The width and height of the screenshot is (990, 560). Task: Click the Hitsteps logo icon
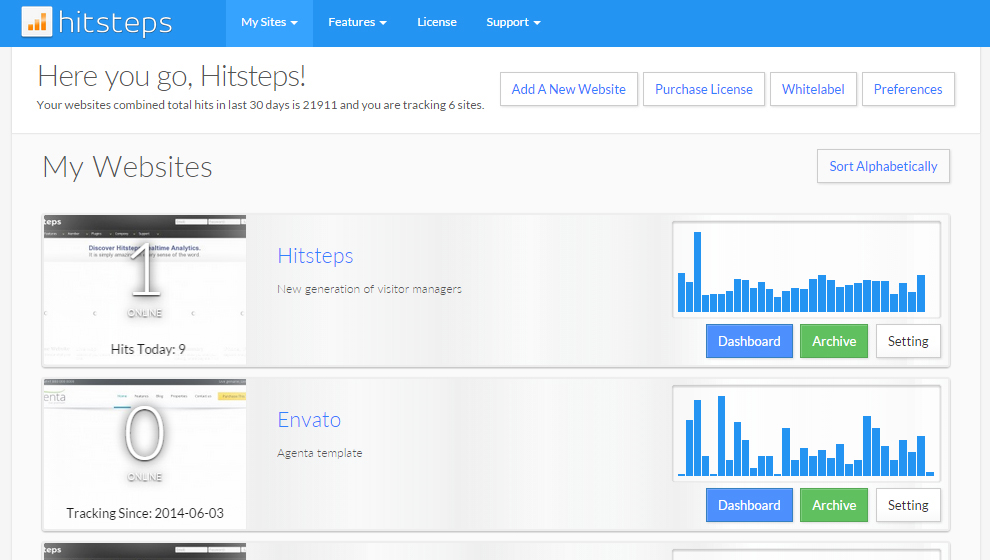click(37, 22)
